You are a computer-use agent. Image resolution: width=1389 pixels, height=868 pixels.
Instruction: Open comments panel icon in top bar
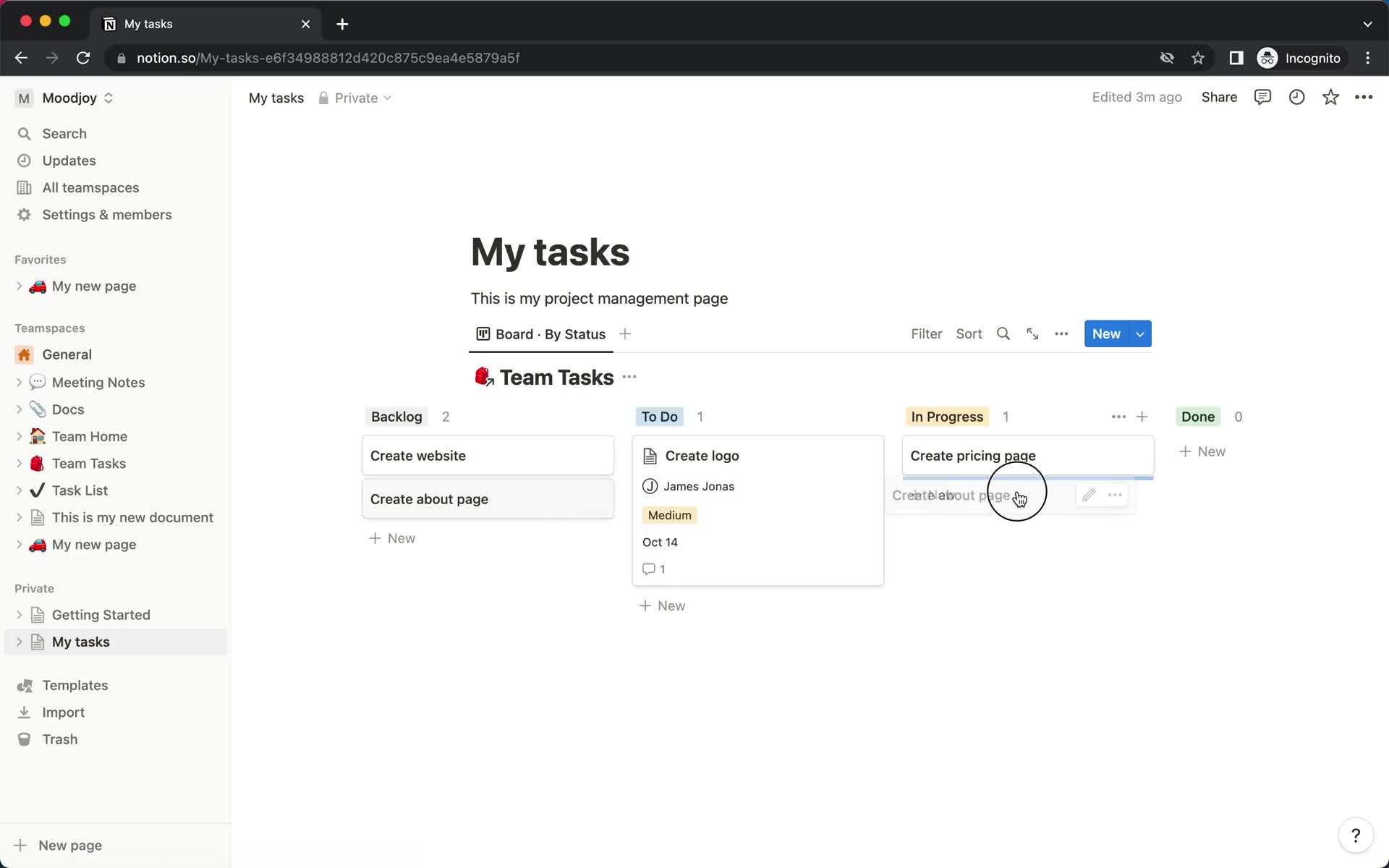tap(1262, 98)
